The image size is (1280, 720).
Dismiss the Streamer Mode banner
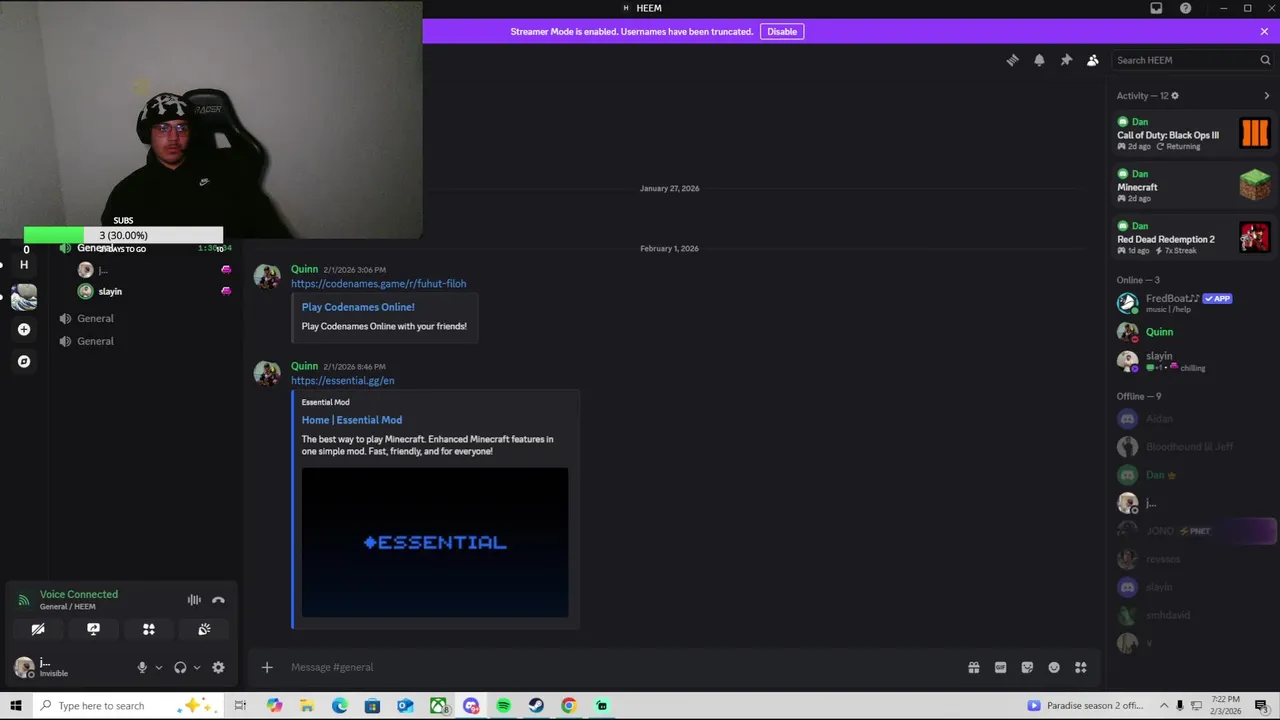click(1264, 31)
